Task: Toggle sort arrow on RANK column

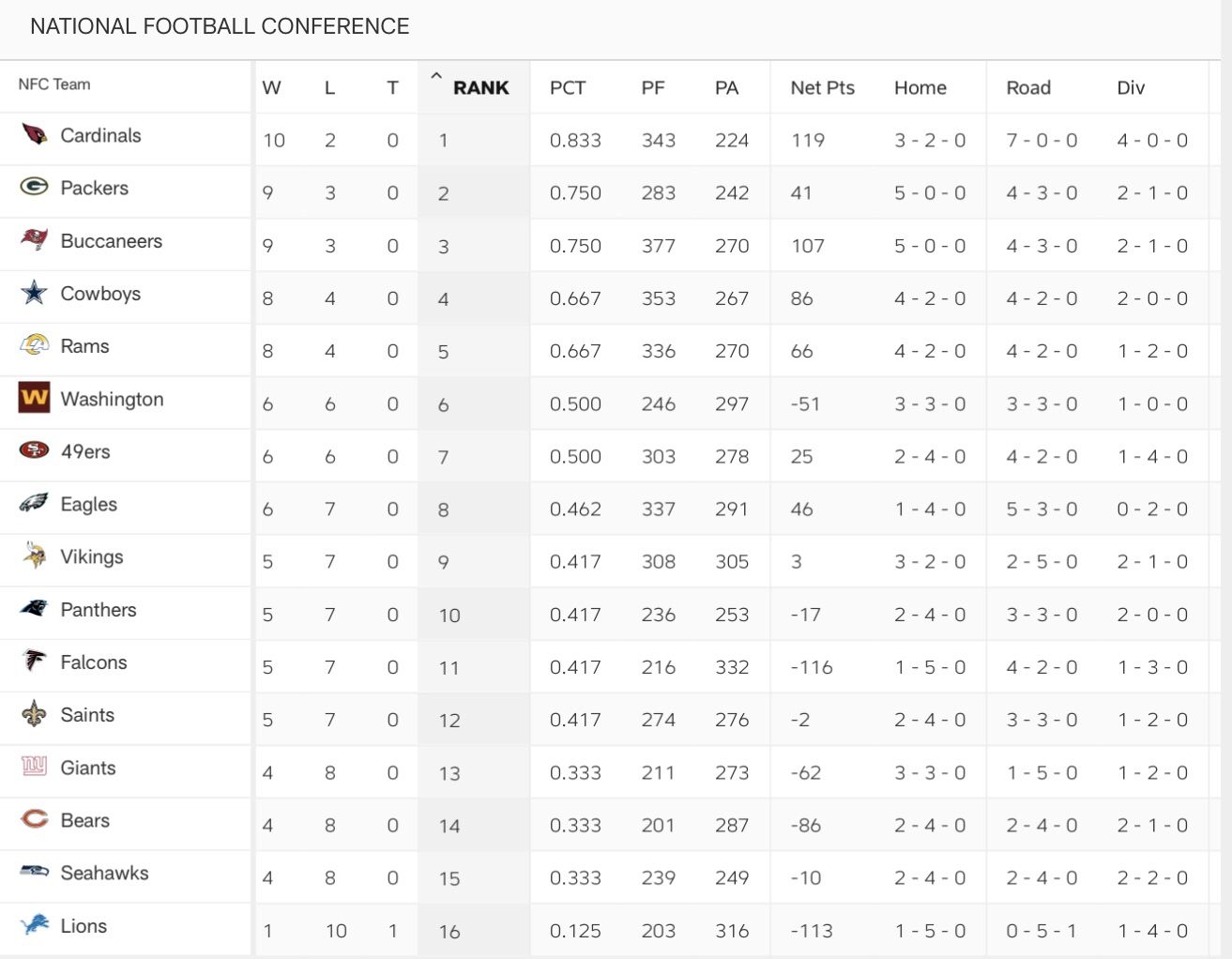Action: 435,77
